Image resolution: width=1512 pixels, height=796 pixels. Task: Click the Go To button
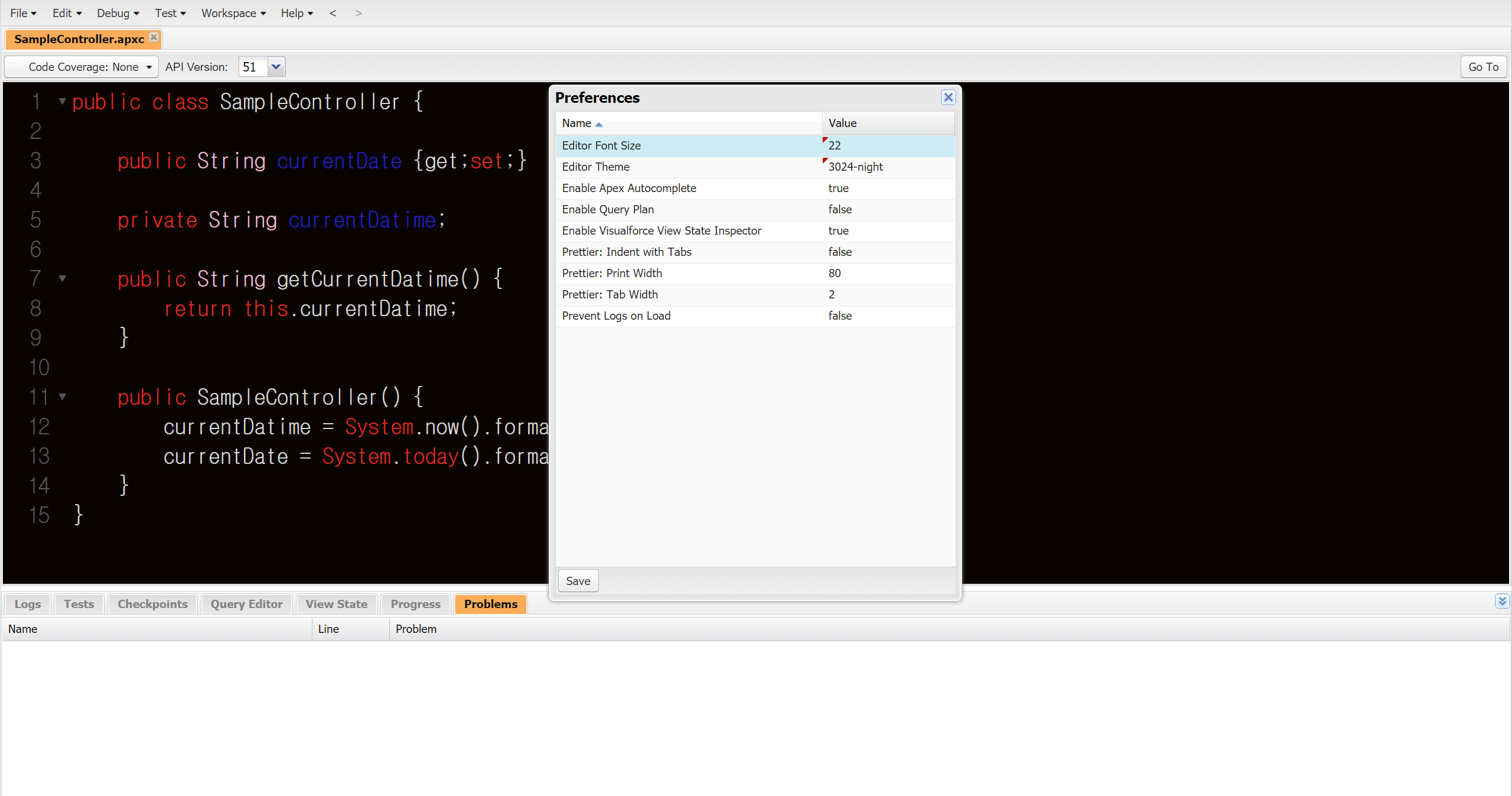coord(1483,67)
